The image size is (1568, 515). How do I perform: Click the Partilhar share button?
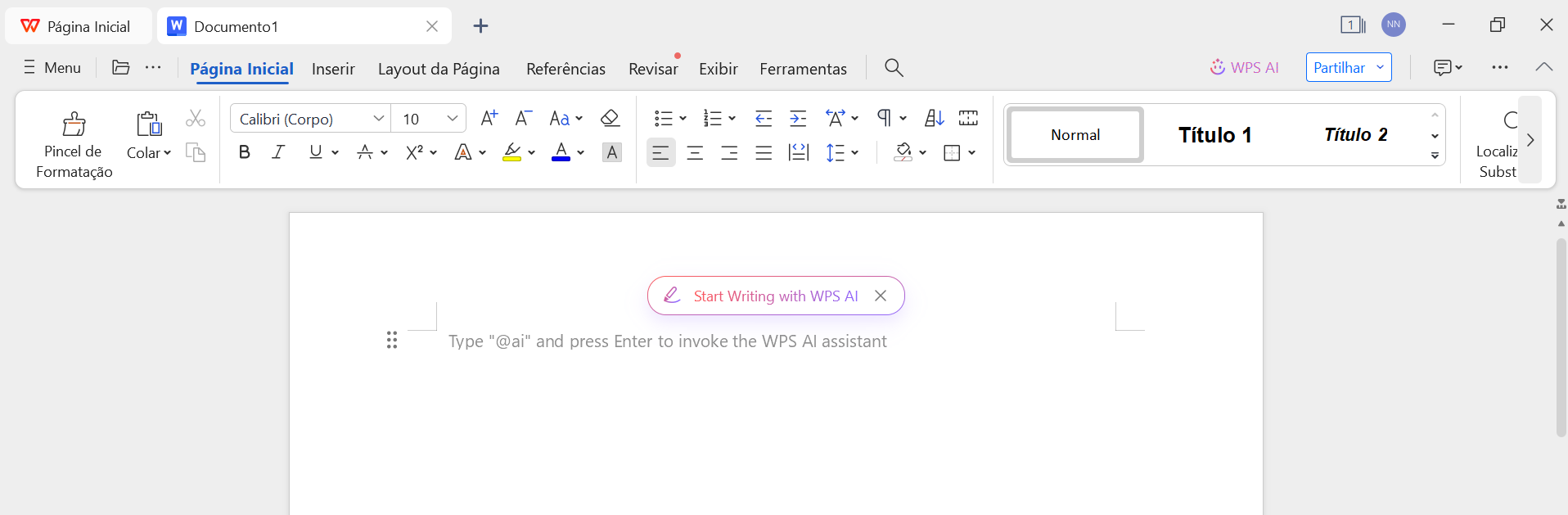coord(1349,67)
